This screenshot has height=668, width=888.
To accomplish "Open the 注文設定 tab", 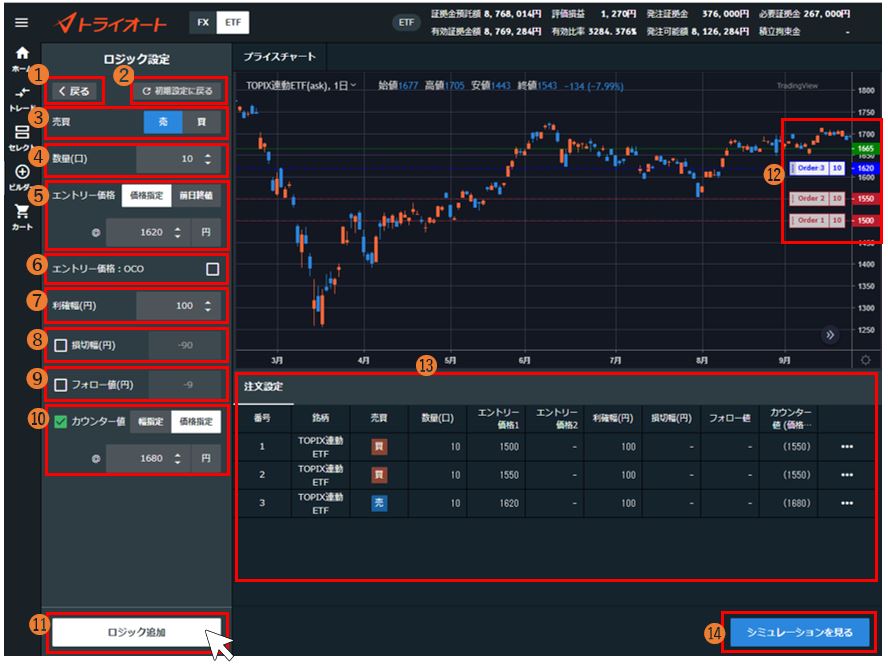I will tap(263, 387).
